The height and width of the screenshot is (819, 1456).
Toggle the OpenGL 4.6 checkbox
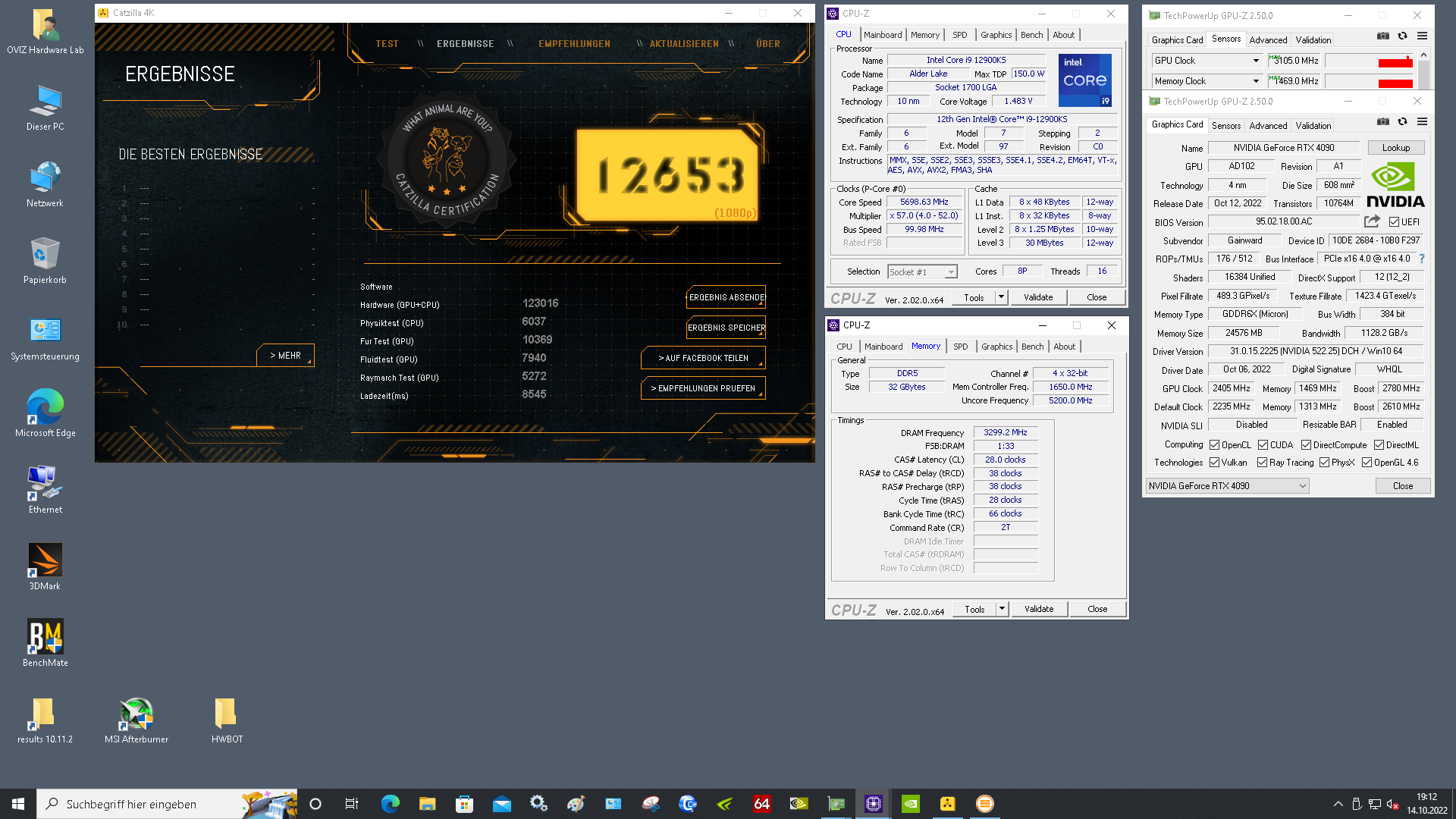[x=1367, y=463]
